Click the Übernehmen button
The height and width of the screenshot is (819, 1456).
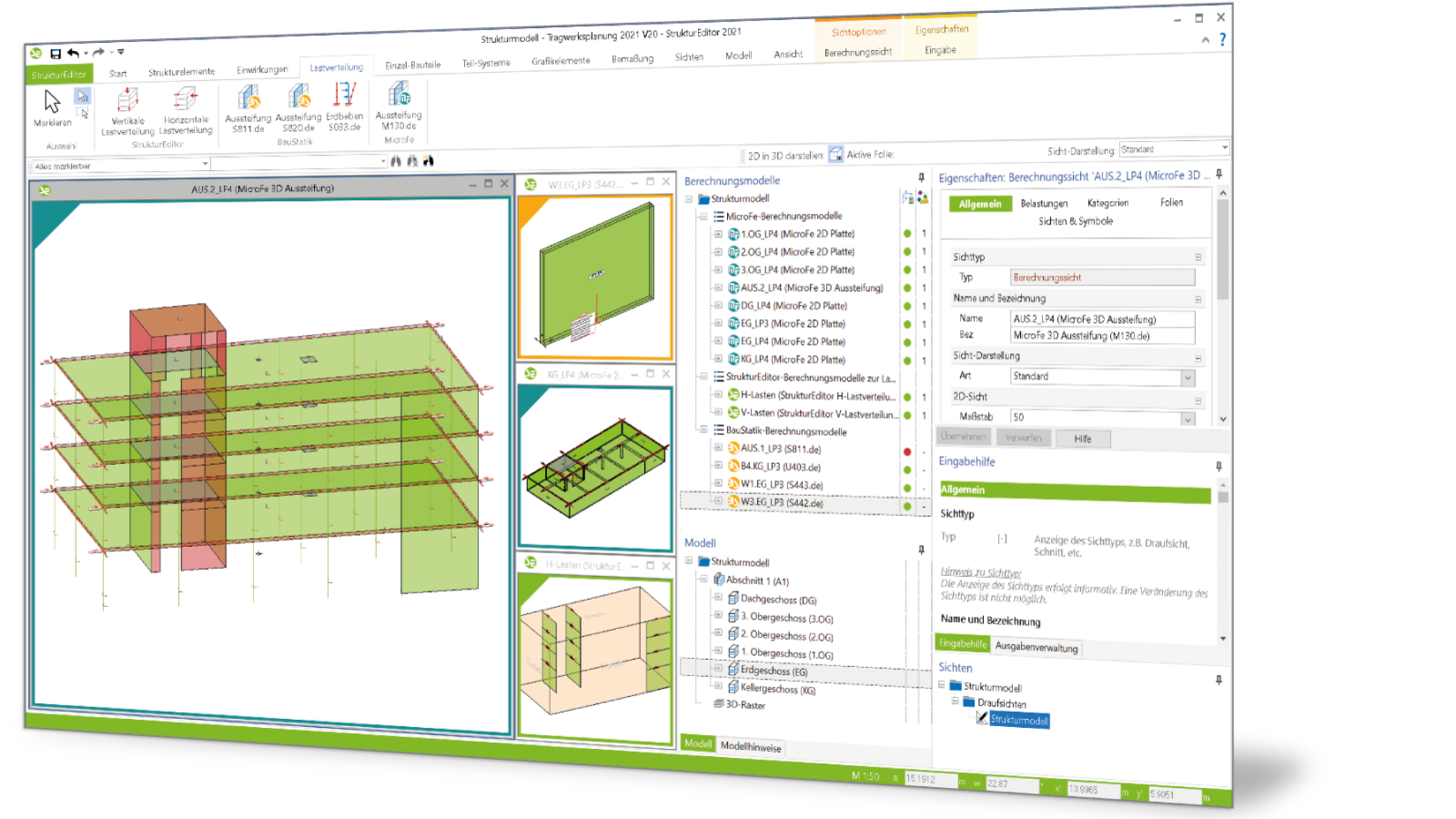pyautogui.click(x=964, y=437)
